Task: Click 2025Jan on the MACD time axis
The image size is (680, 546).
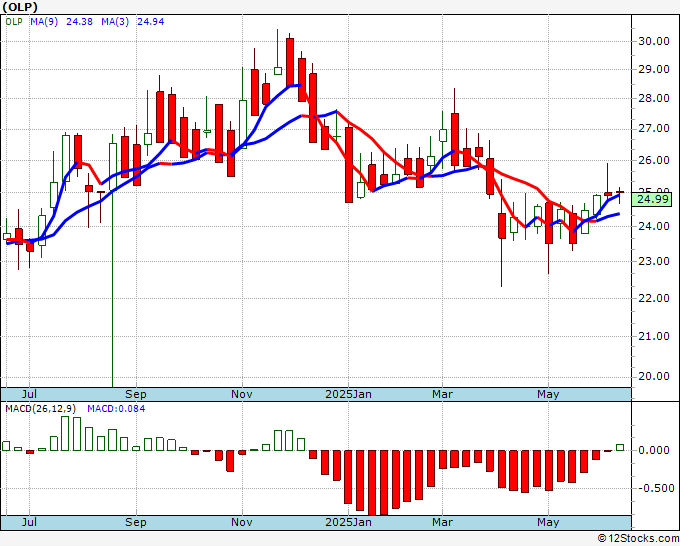Action: click(x=348, y=522)
